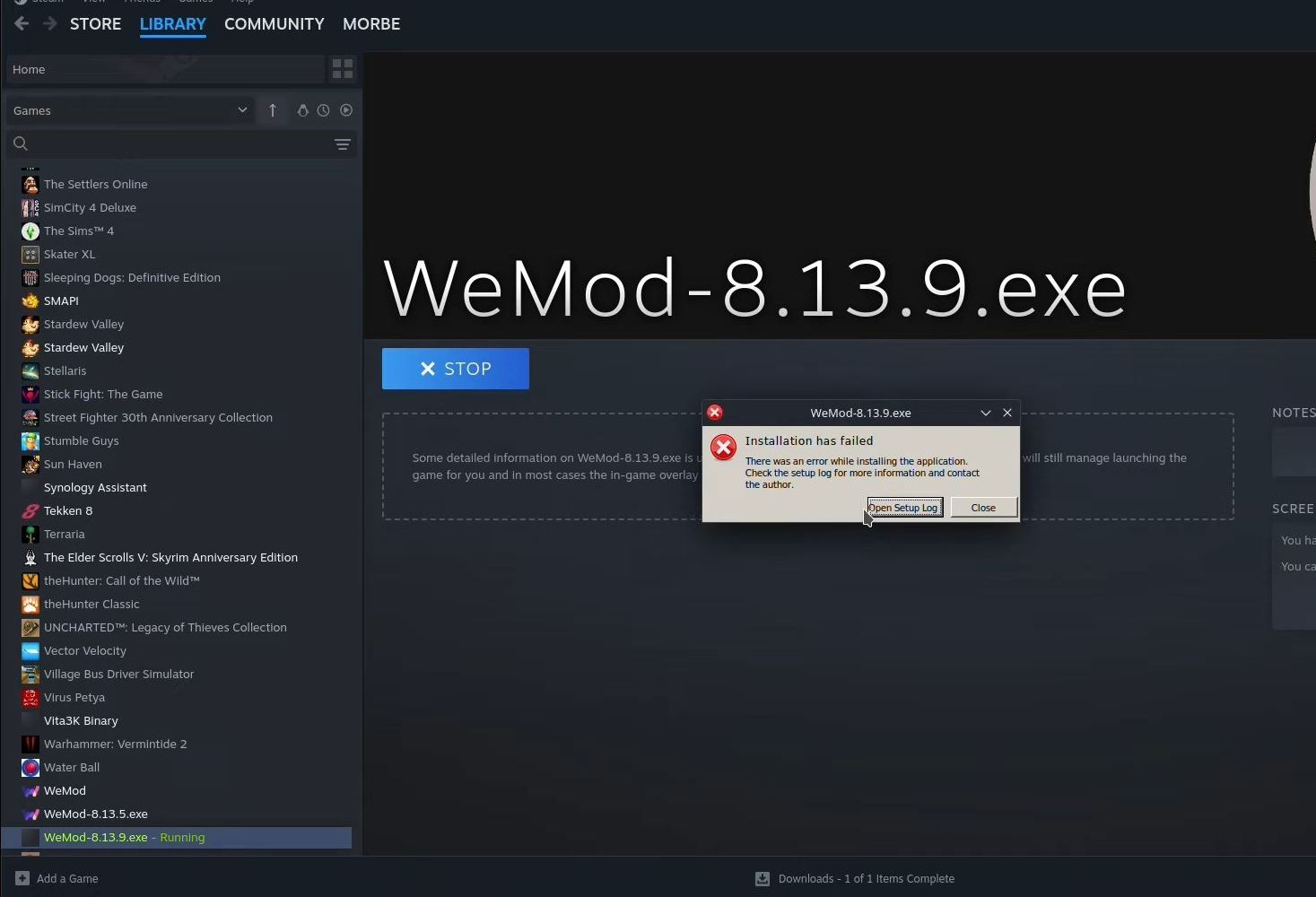Click the Downloads icon at bottom
The height and width of the screenshot is (897, 1316).
(x=763, y=879)
